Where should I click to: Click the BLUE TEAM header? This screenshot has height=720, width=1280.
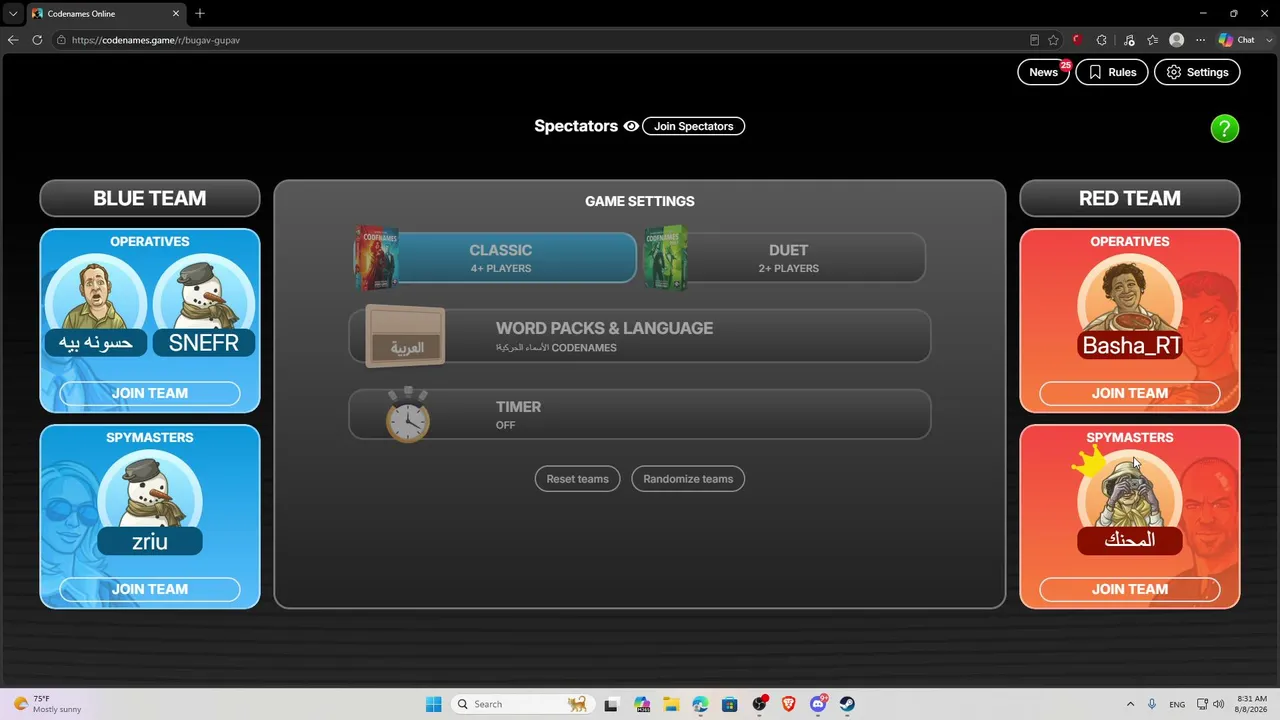[150, 198]
